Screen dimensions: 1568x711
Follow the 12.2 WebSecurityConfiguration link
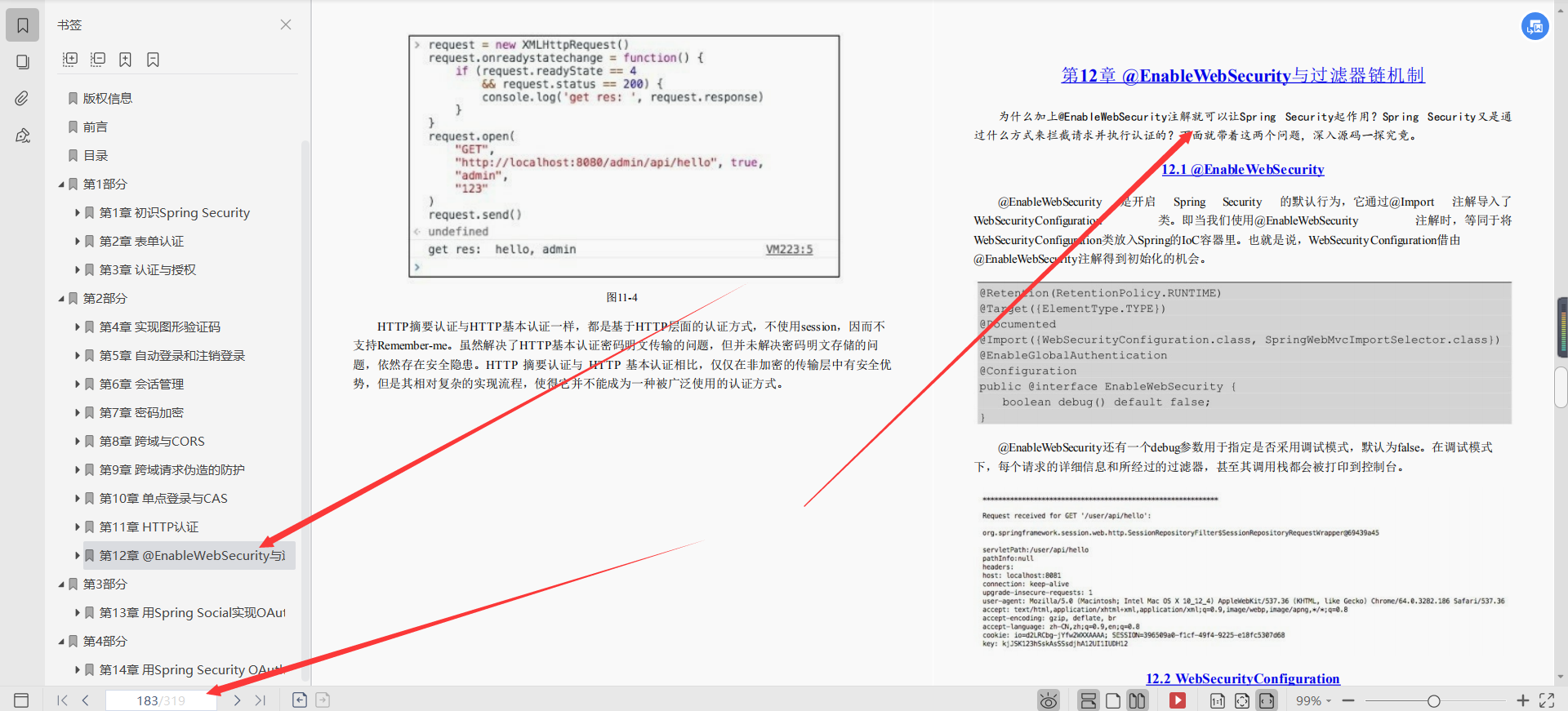pyautogui.click(x=1242, y=678)
